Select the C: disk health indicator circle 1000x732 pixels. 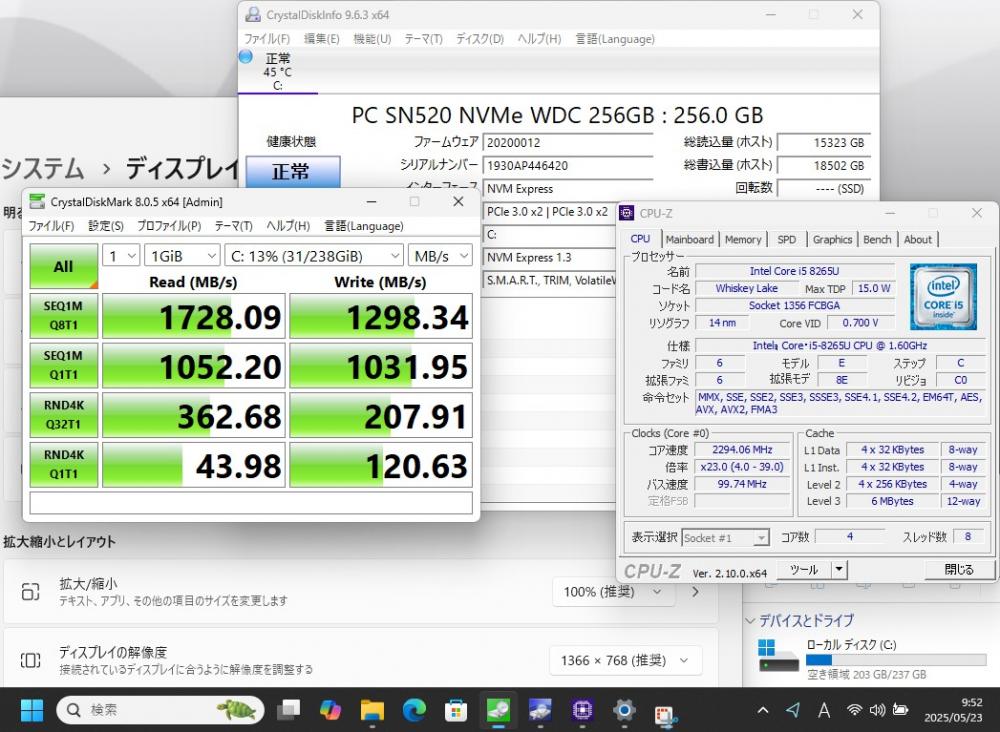click(x=246, y=57)
